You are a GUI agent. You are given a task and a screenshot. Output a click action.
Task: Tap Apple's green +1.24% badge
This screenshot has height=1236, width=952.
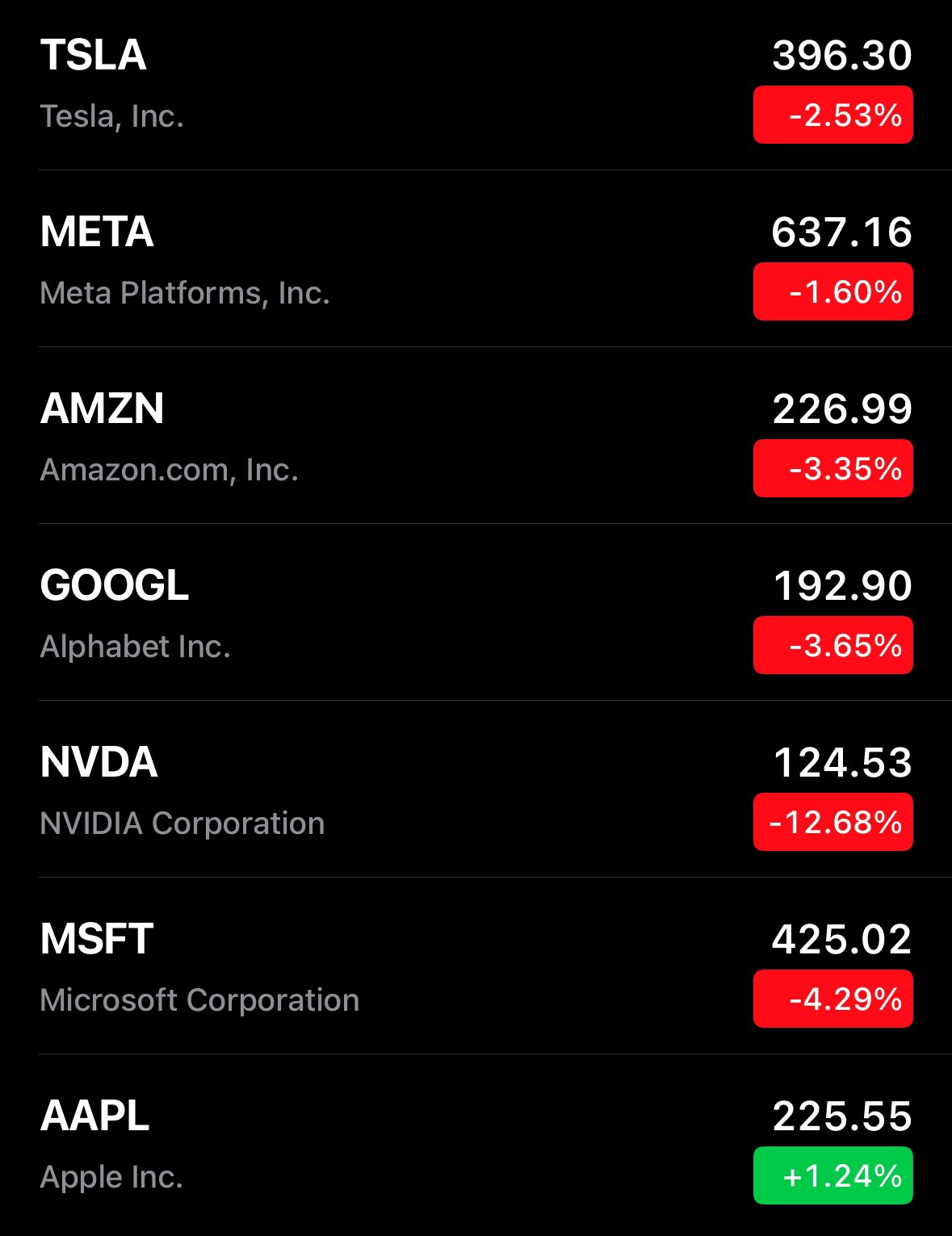coord(832,1175)
